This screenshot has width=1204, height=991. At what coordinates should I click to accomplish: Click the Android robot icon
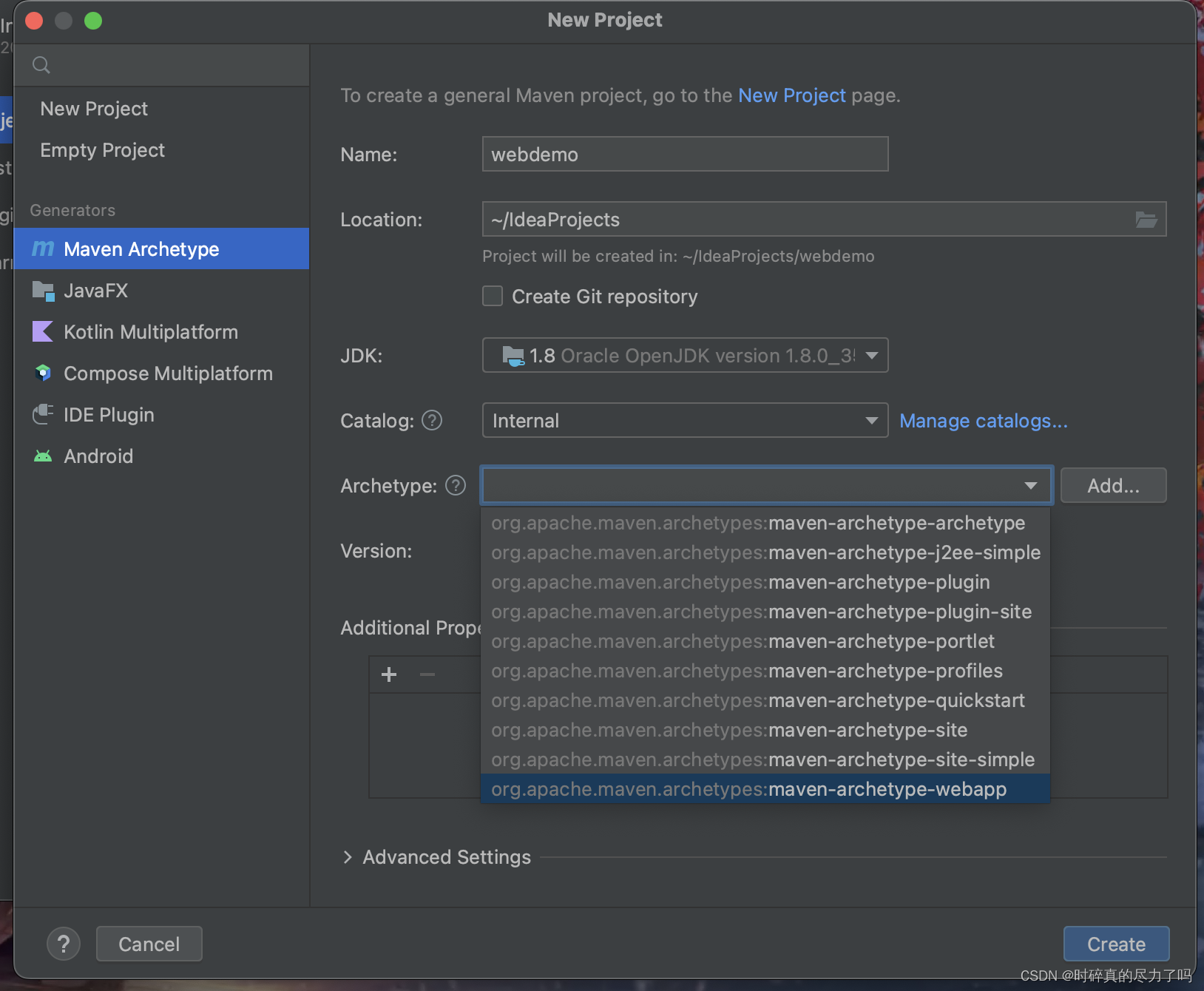(x=43, y=456)
